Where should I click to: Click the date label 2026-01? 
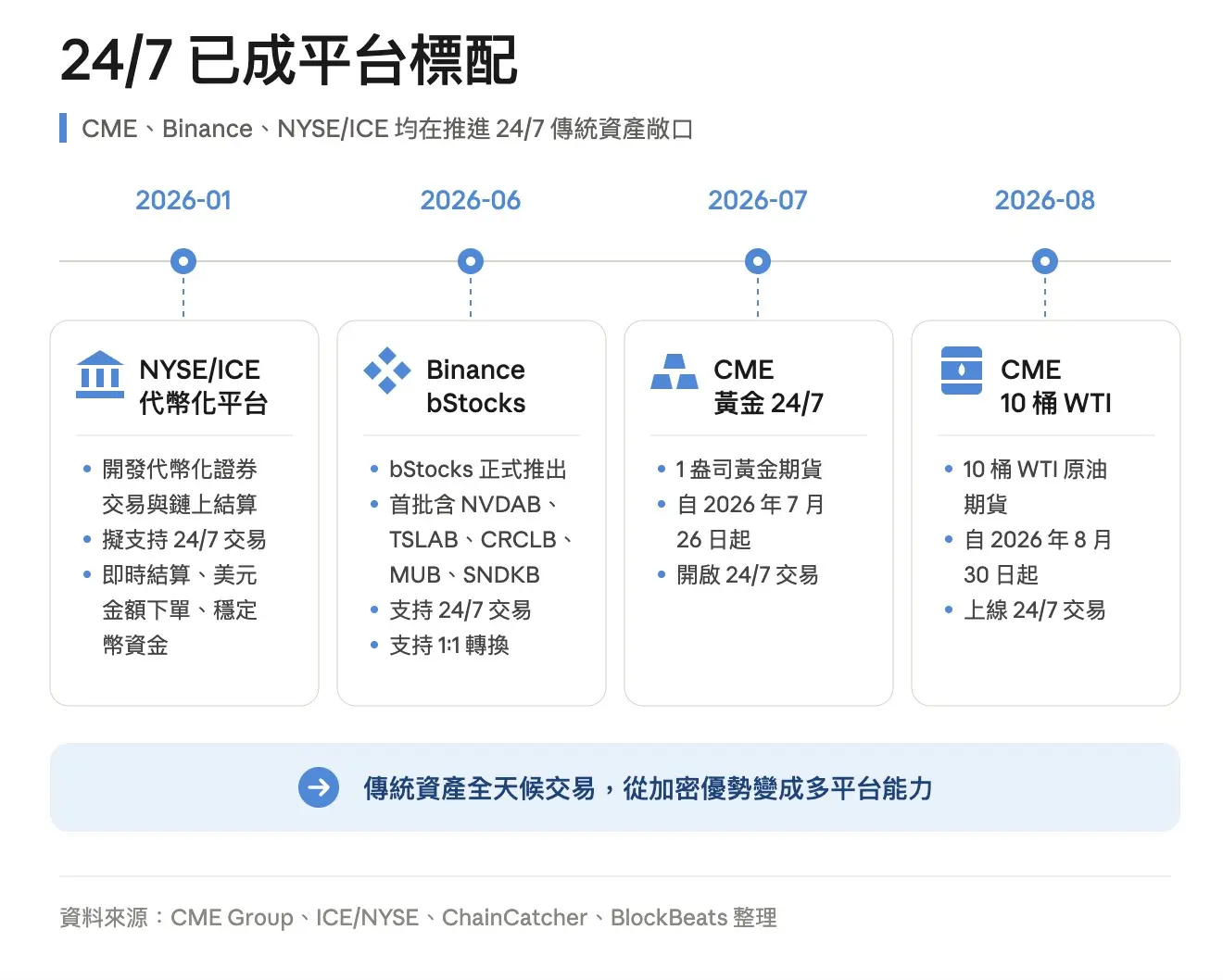tap(183, 200)
